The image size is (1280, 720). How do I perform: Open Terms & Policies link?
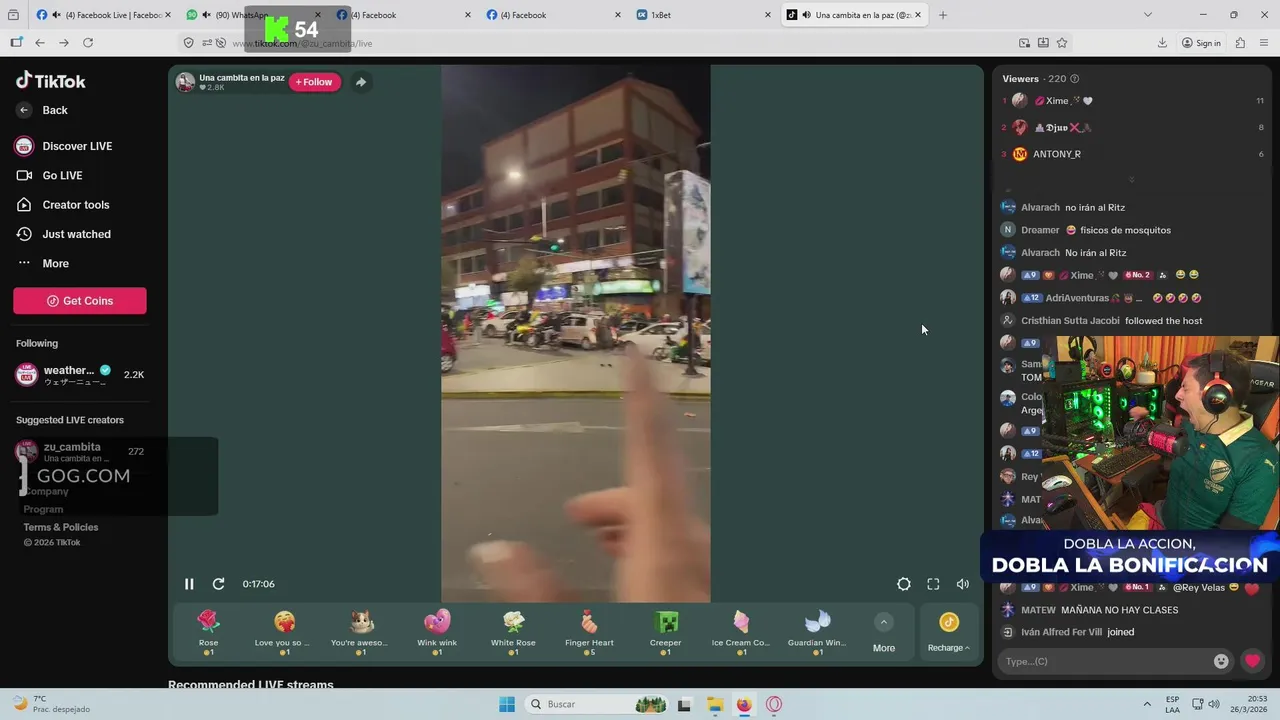tap(61, 527)
